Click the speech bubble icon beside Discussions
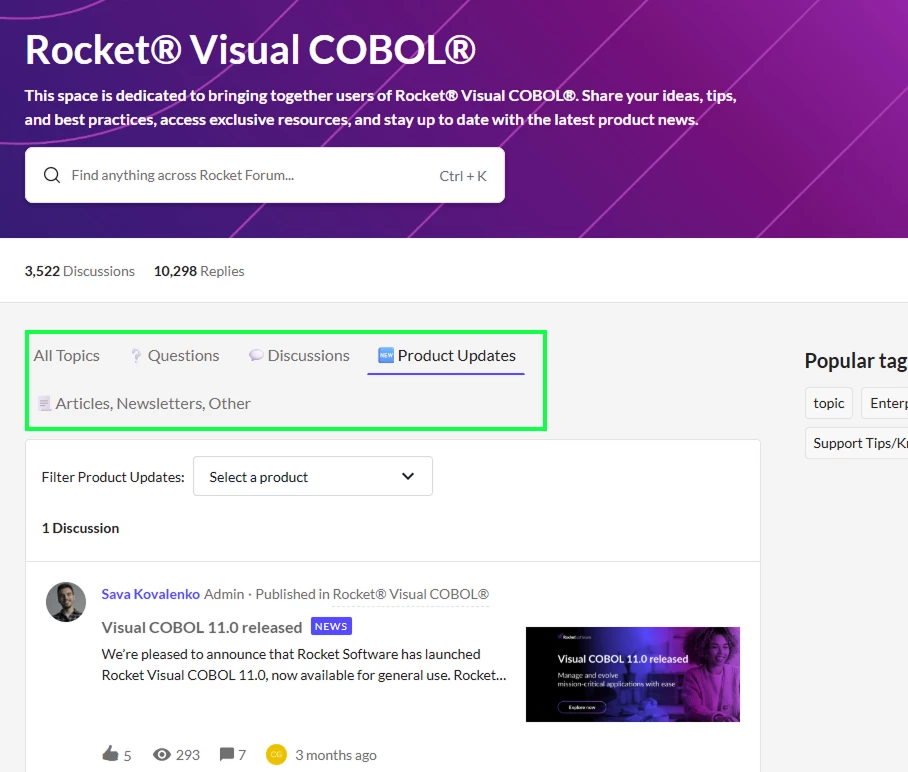This screenshot has height=772, width=908. [256, 356]
